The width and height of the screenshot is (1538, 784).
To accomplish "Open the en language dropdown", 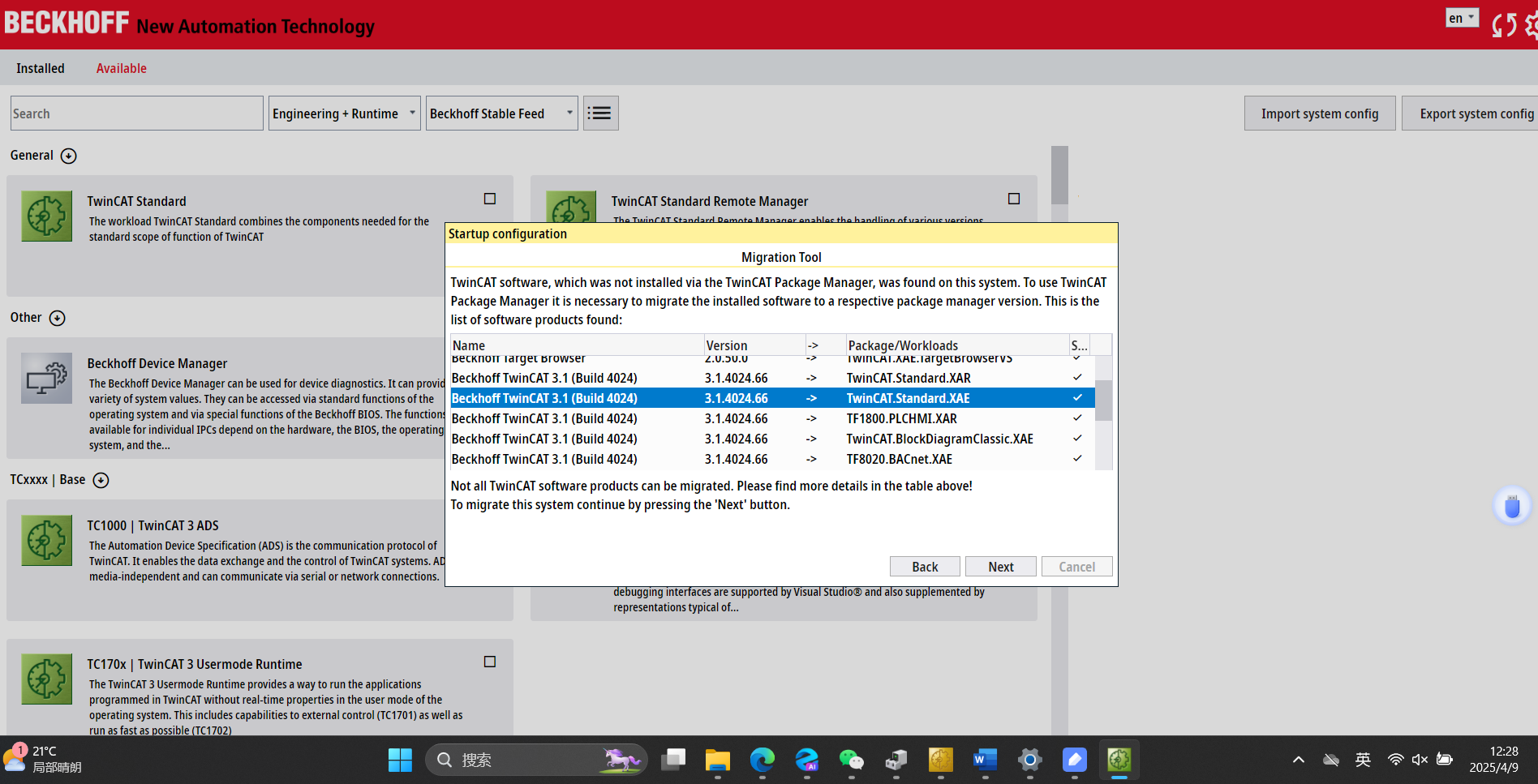I will coord(1463,18).
